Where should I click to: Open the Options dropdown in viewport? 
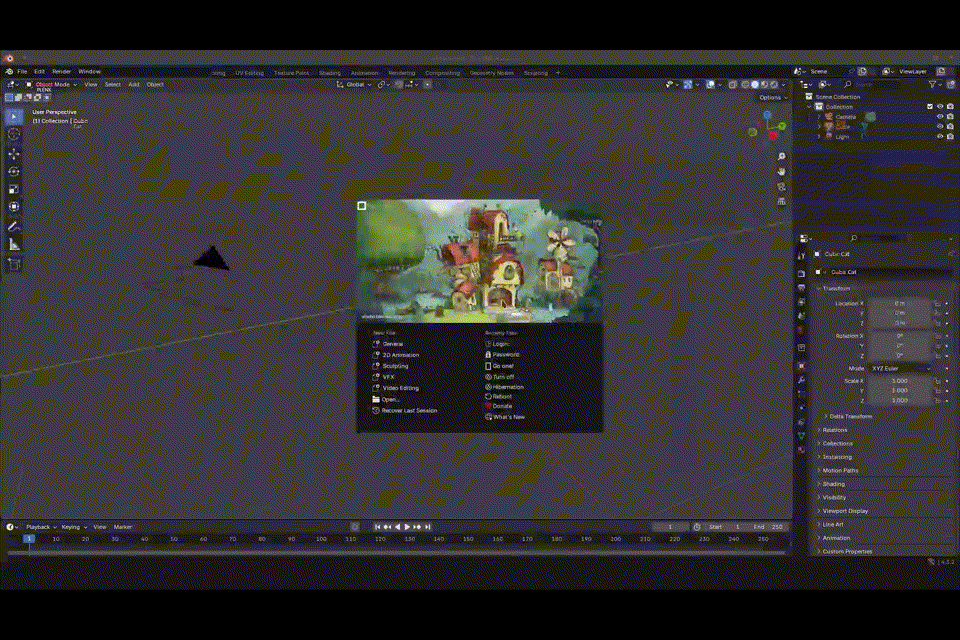point(773,97)
